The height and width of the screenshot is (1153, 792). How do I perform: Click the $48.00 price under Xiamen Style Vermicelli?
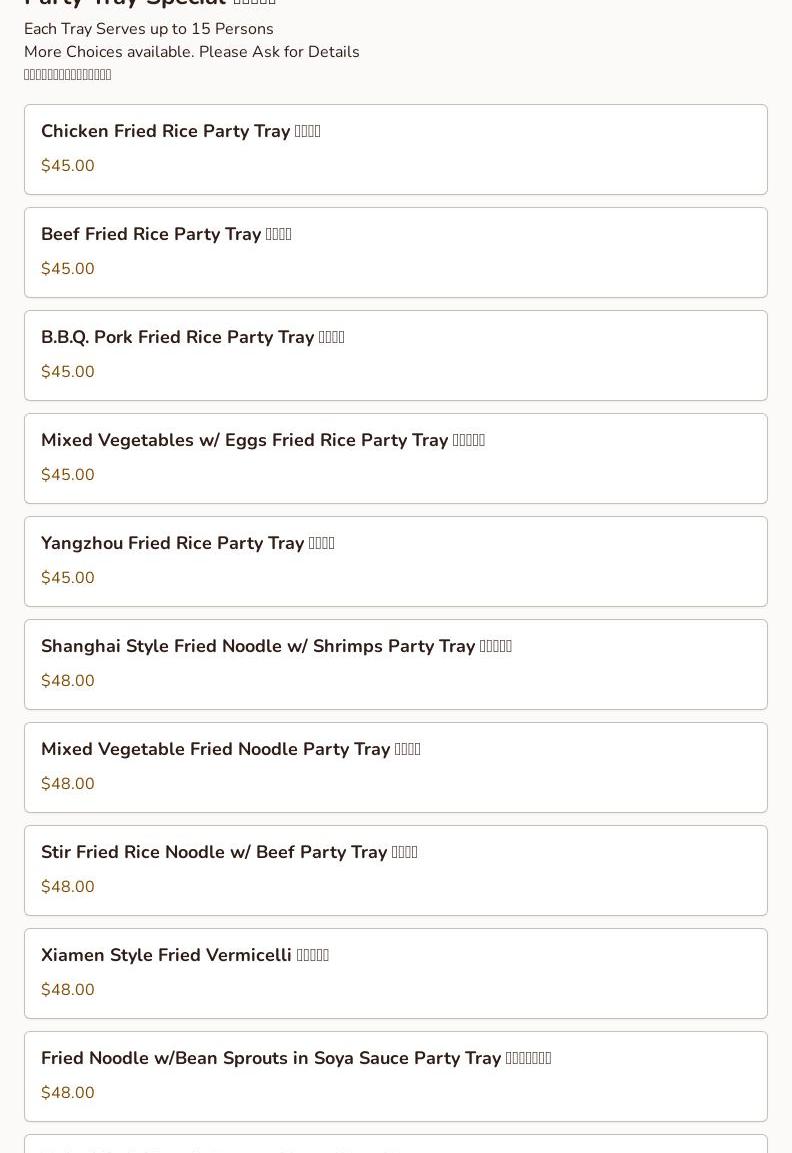(x=68, y=990)
